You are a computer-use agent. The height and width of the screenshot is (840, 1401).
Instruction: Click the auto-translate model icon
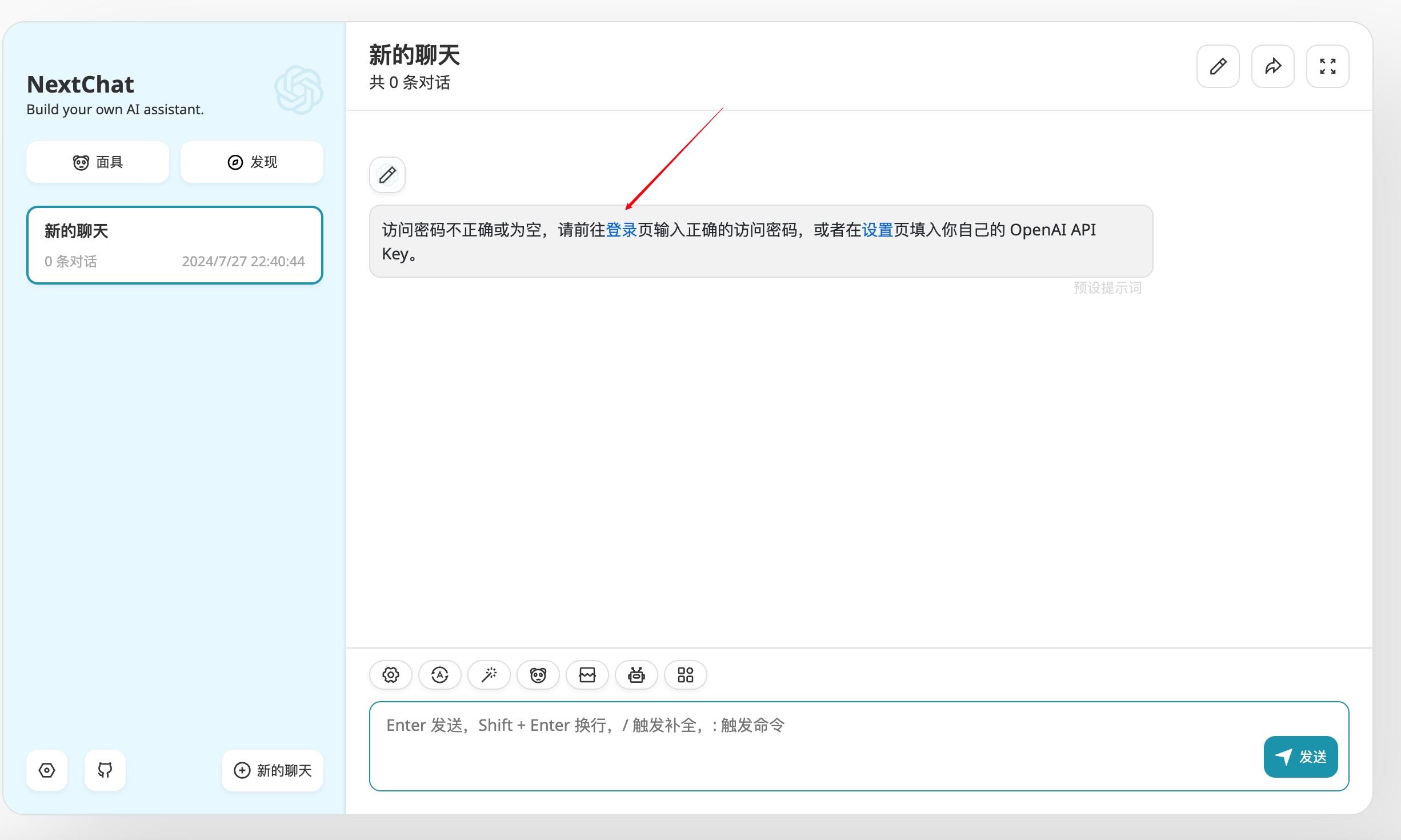439,675
